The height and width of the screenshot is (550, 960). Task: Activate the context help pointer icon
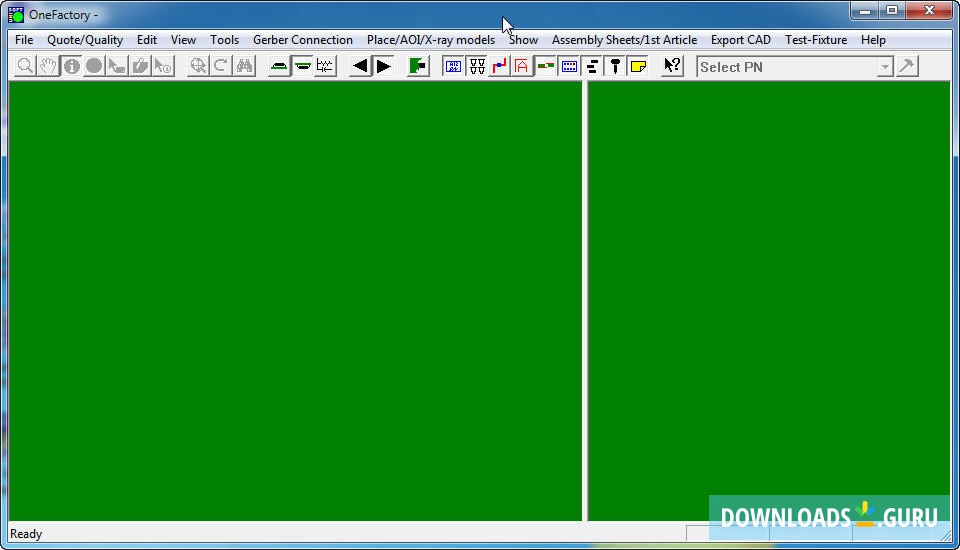672,66
